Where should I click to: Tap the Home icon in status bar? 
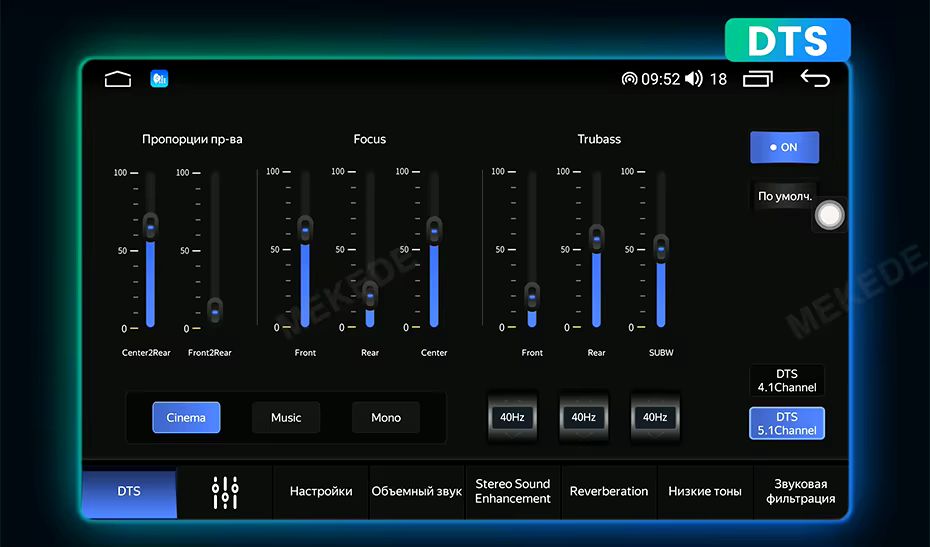pos(118,79)
